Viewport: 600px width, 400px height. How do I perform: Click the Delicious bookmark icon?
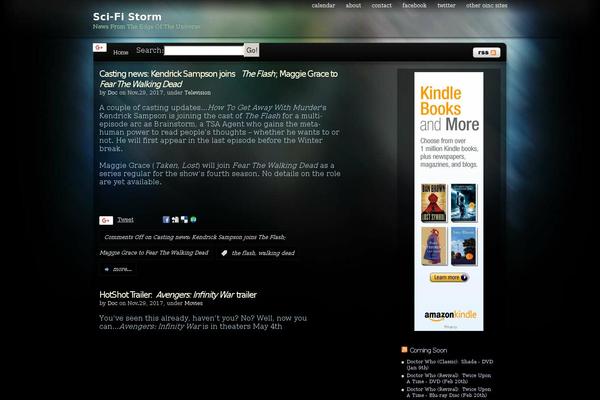[184, 219]
